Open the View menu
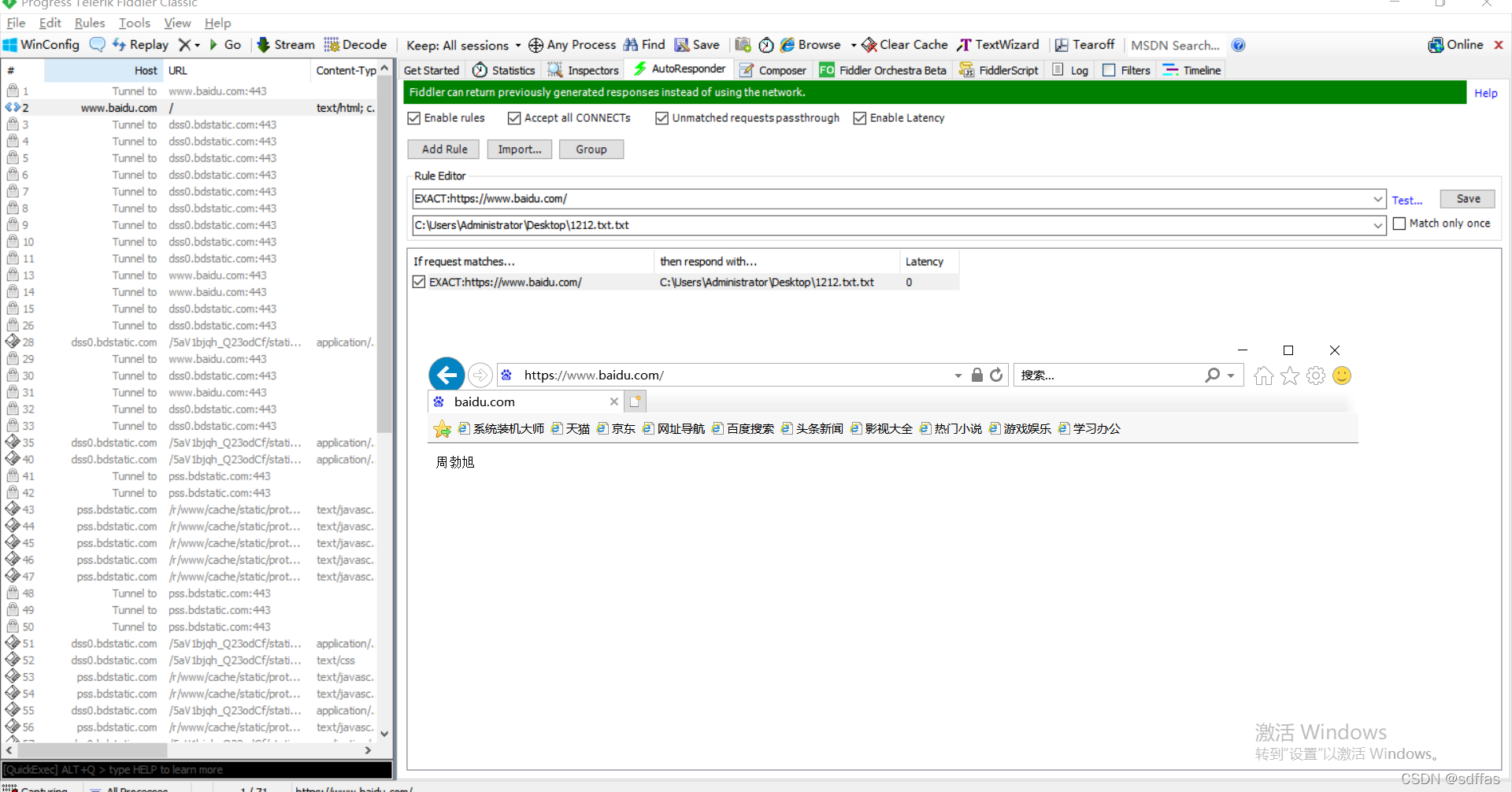1512x792 pixels. tap(177, 23)
